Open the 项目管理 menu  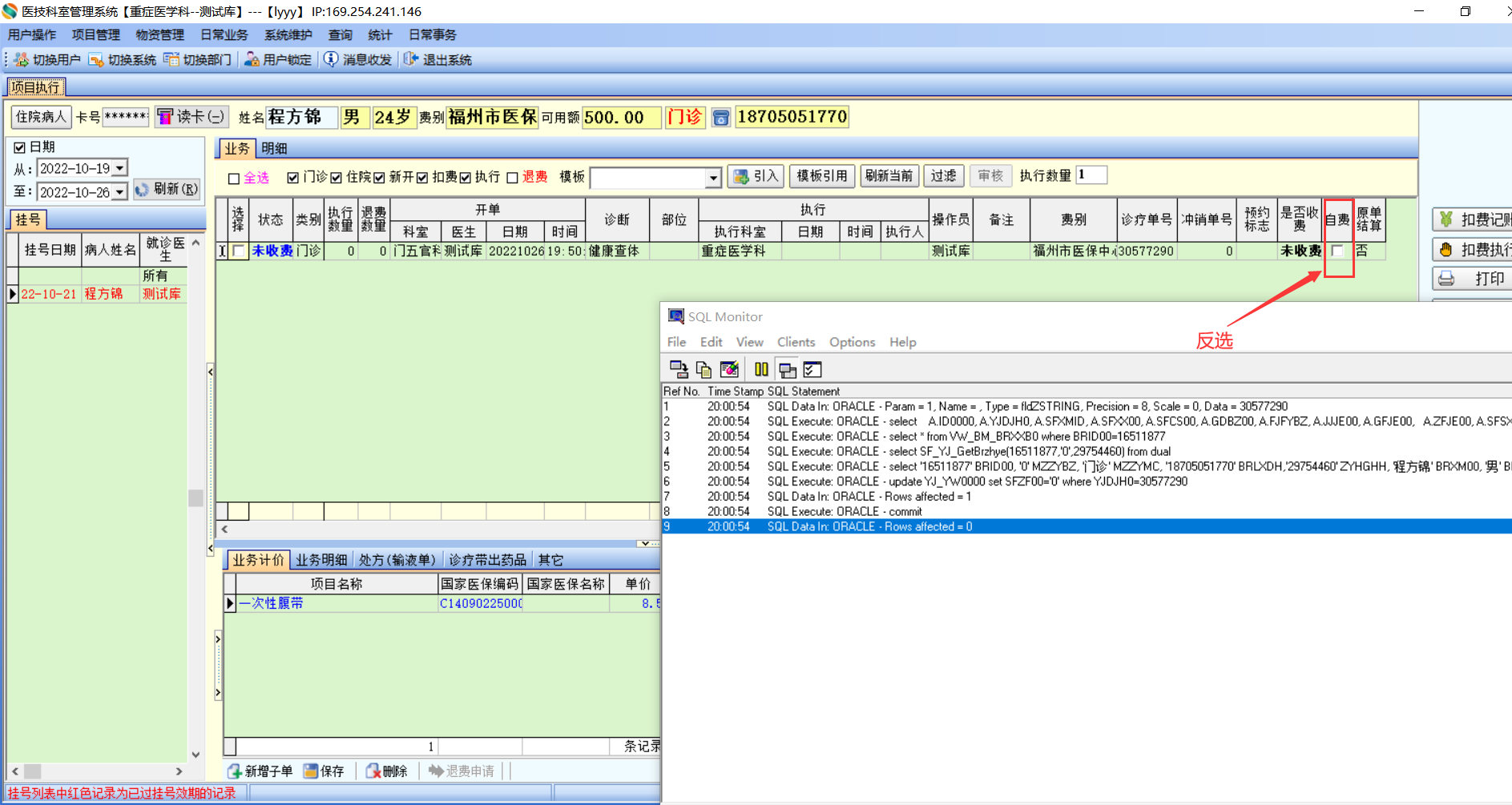96,35
